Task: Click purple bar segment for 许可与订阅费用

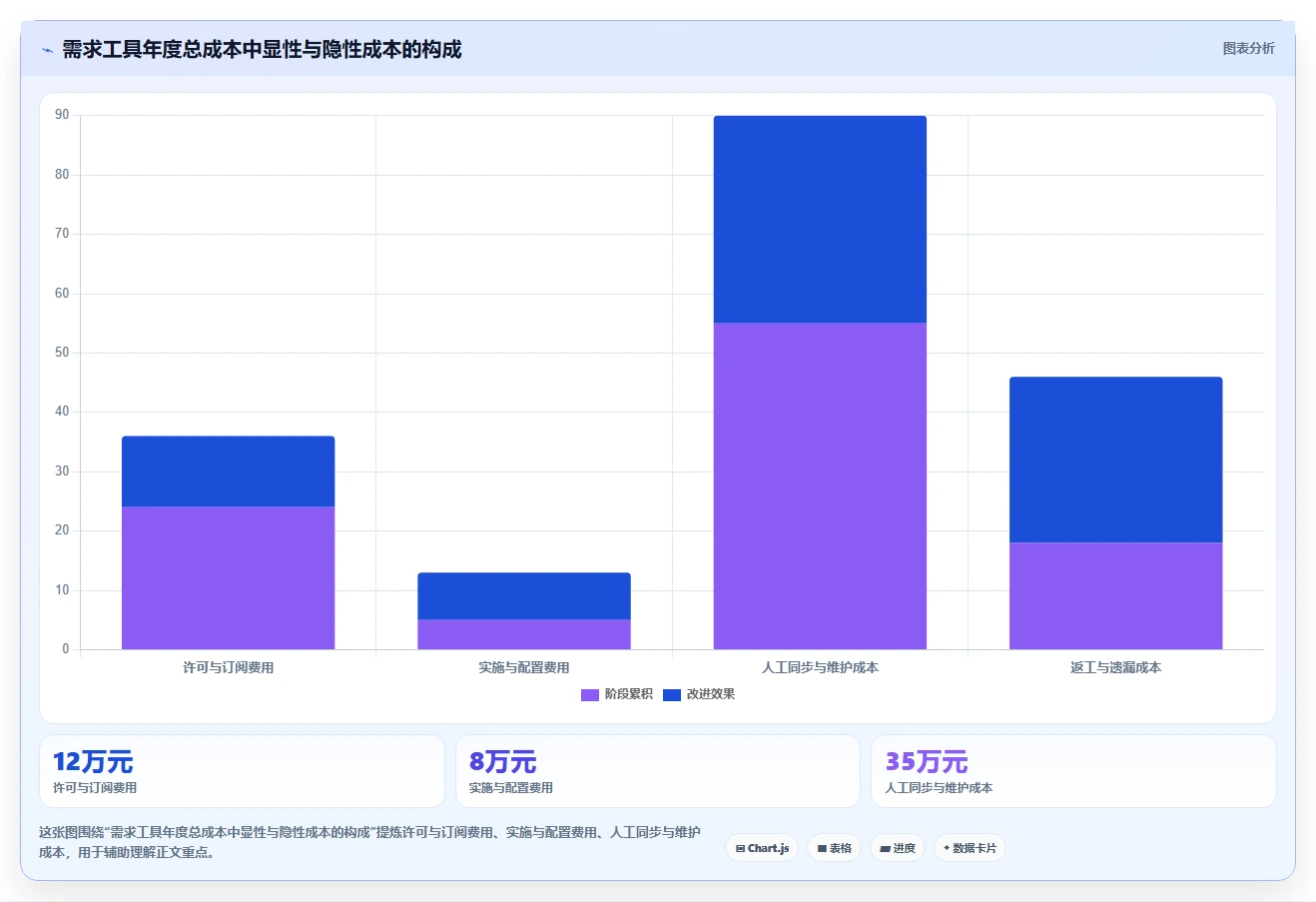Action: click(x=229, y=578)
